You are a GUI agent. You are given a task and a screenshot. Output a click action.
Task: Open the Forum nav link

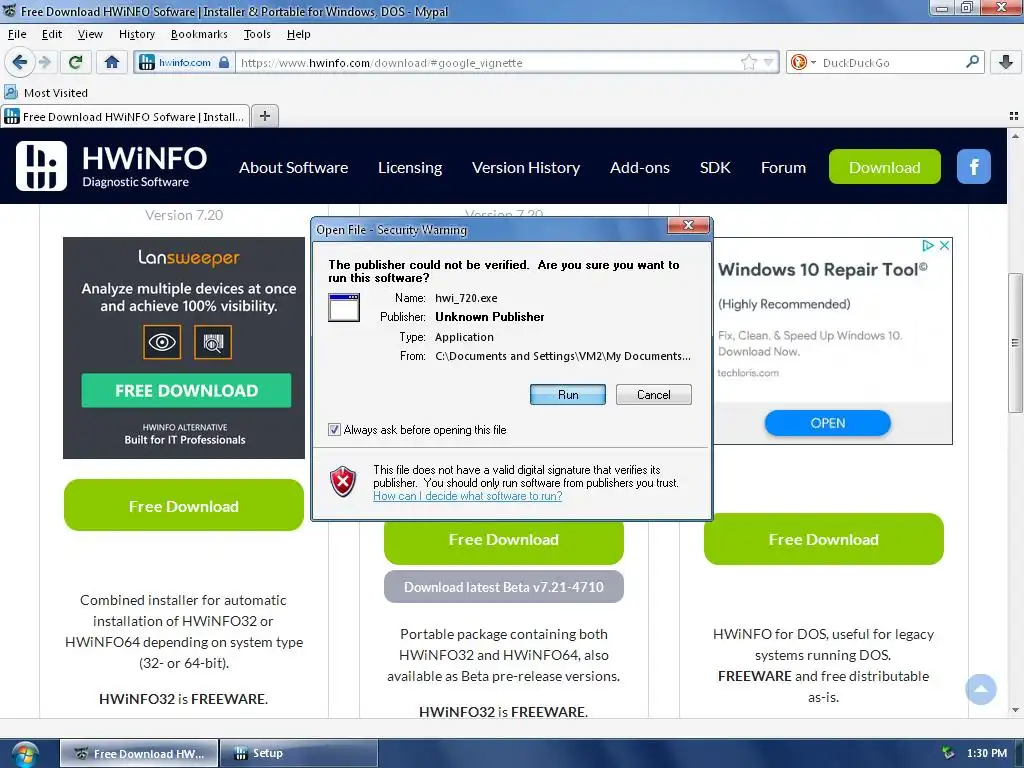coord(783,168)
